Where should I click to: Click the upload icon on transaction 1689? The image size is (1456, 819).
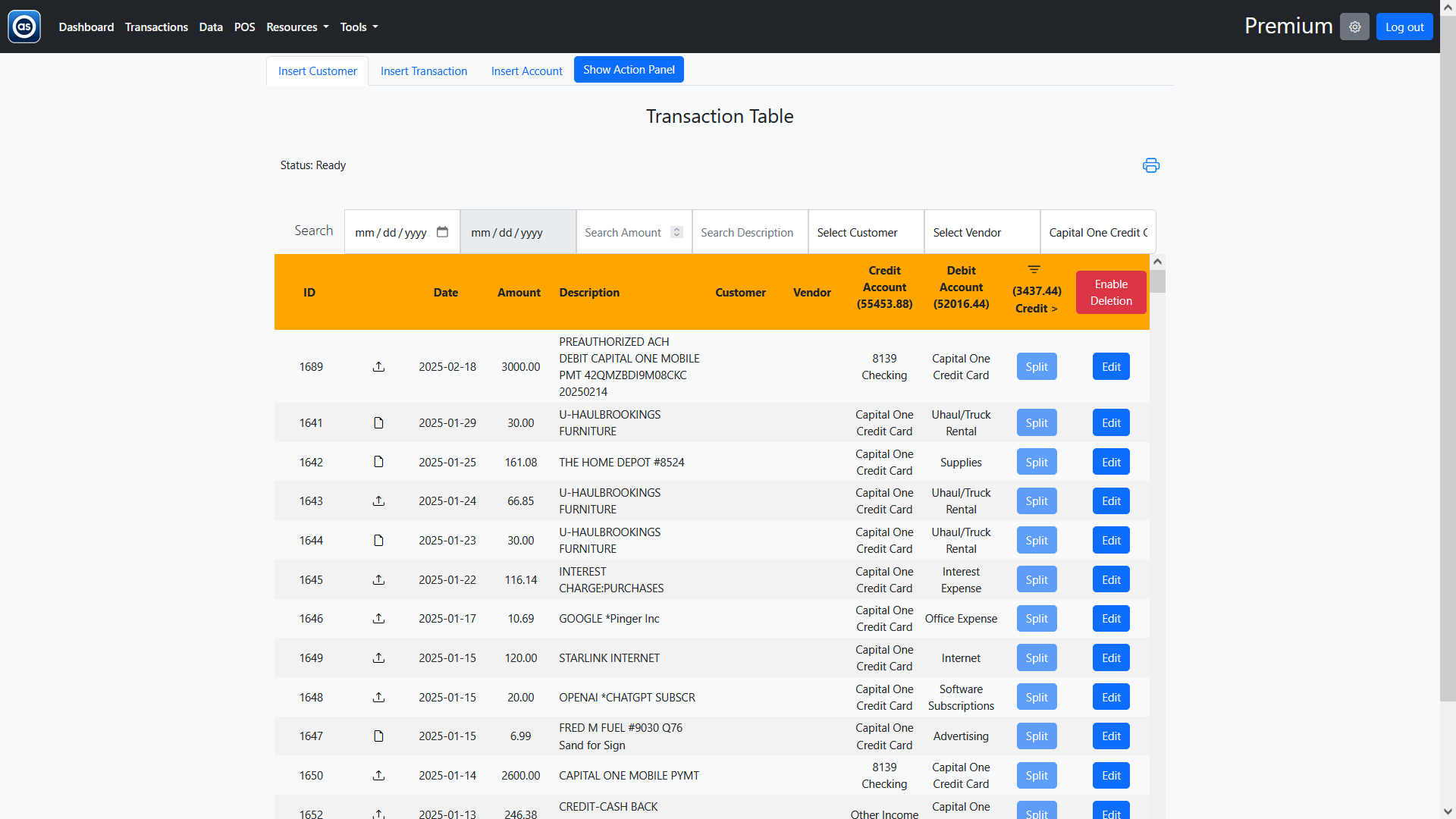coord(379,366)
